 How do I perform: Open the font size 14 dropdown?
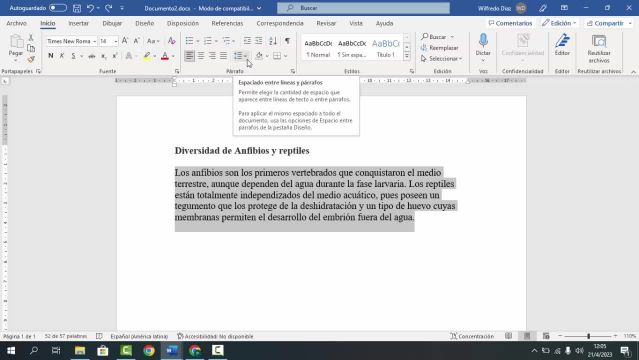point(116,41)
